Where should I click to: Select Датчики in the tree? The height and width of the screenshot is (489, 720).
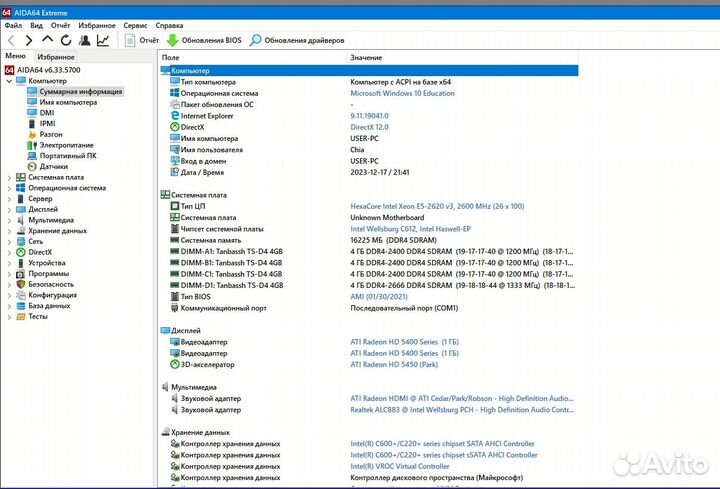tap(54, 166)
